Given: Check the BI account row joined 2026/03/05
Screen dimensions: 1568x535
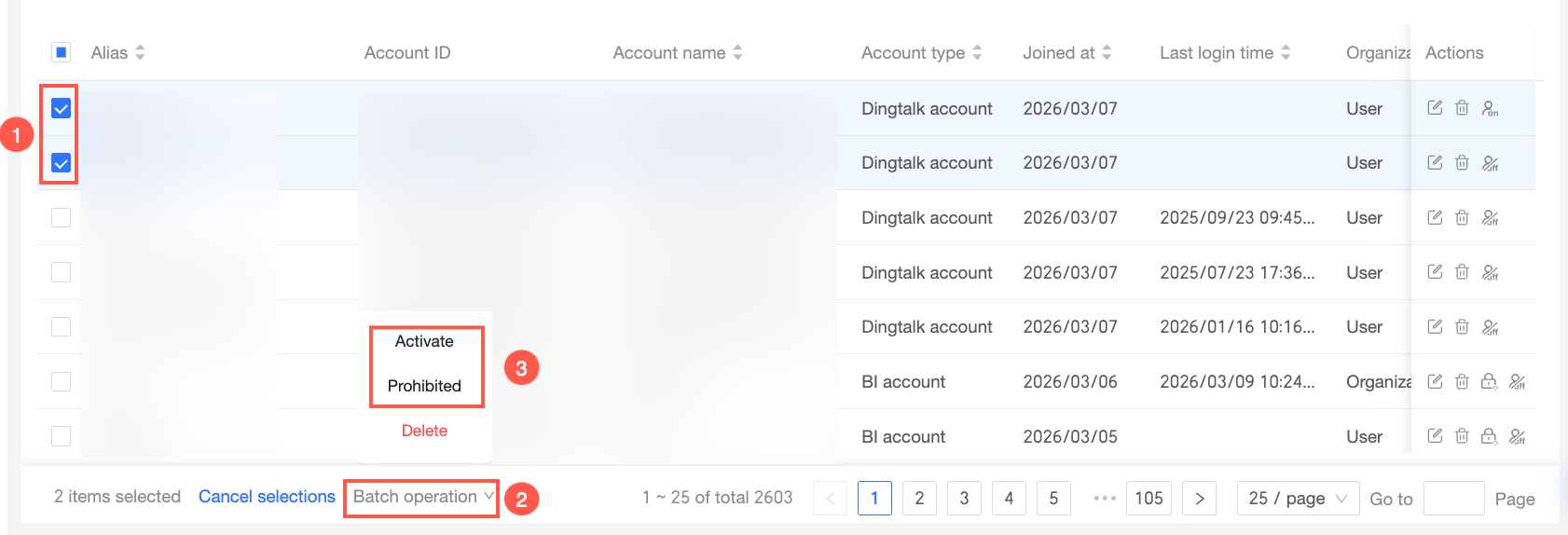Looking at the screenshot, I should [61, 435].
